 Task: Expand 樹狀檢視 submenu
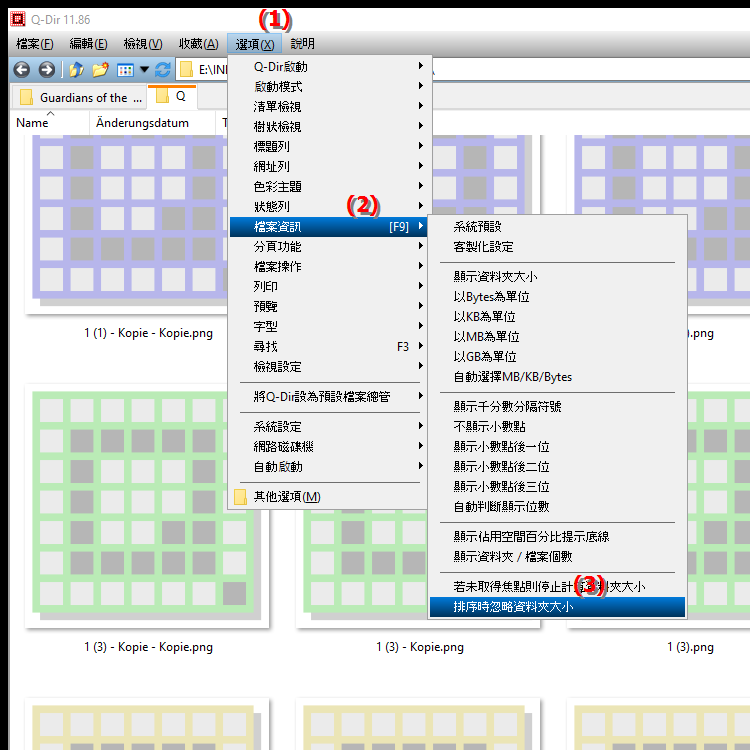point(330,127)
